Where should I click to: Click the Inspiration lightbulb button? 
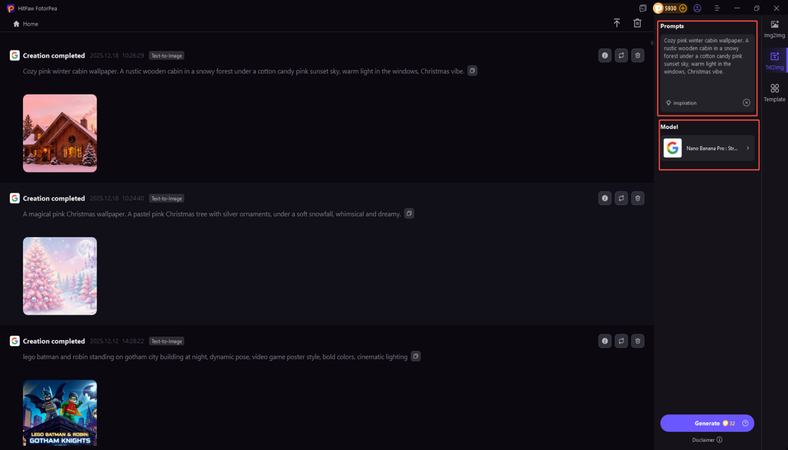682,103
